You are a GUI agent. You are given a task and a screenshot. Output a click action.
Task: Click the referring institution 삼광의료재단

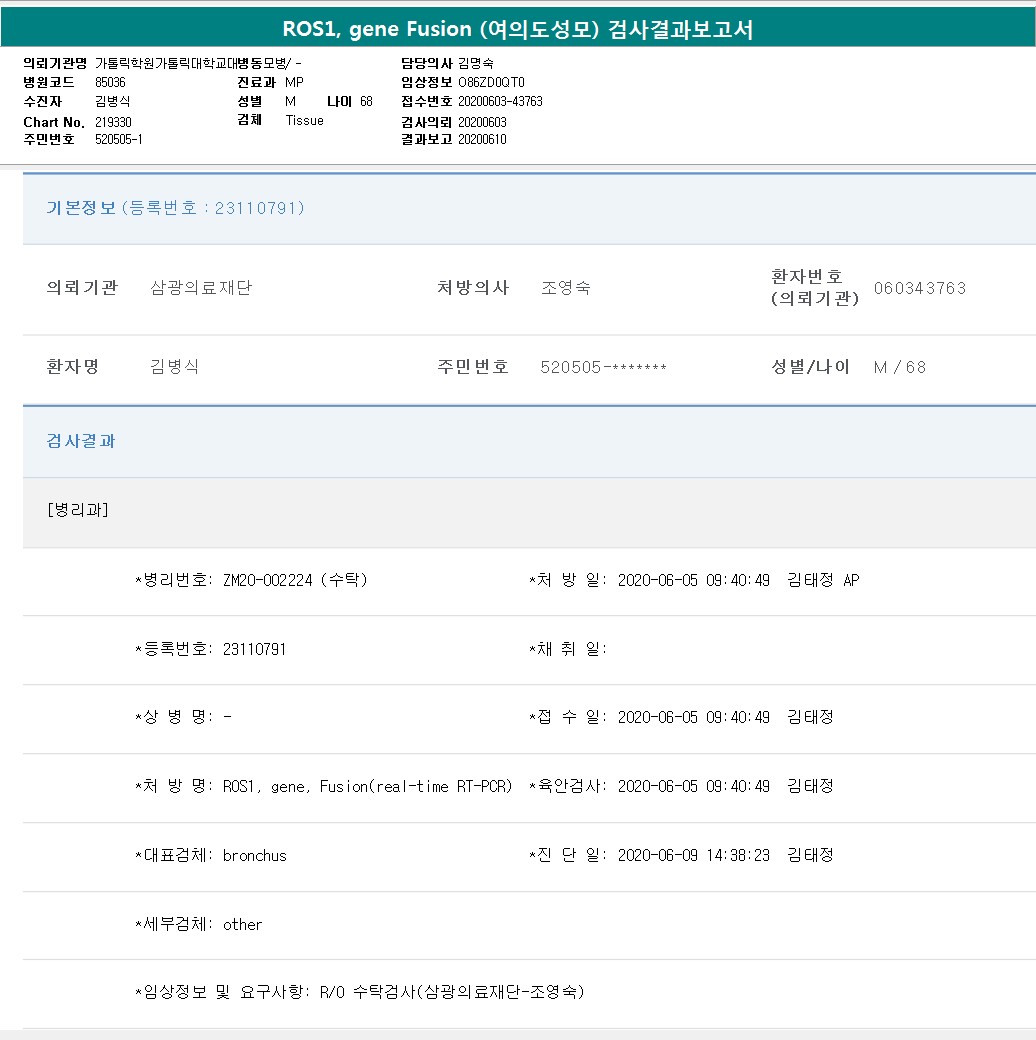pyautogui.click(x=201, y=288)
